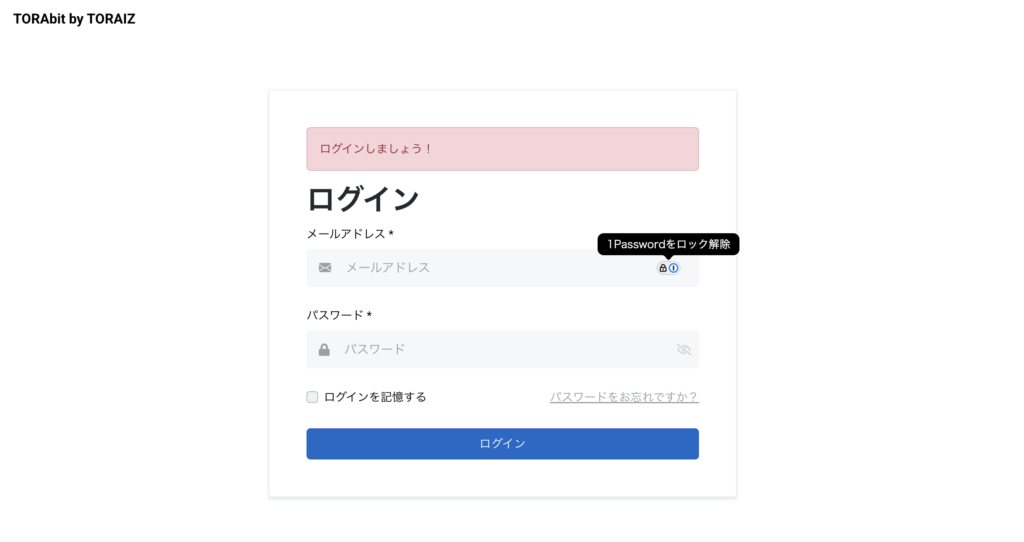Click the blue 1Password logo icon
Screen dimensions: 1024x542
coord(673,268)
